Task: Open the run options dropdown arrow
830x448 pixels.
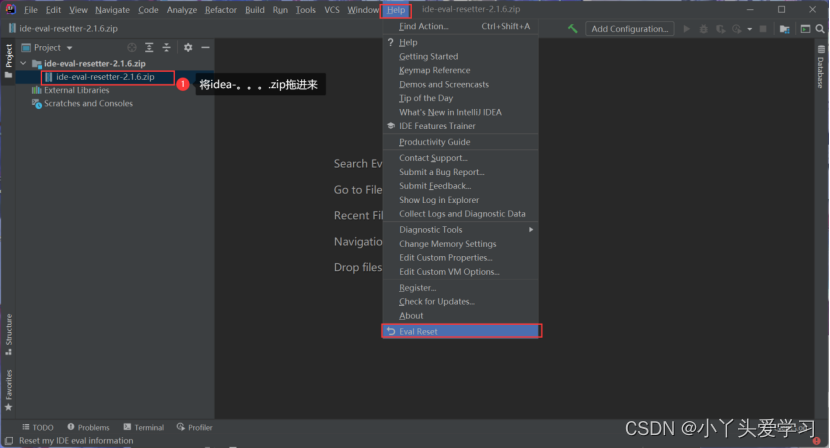Action: (x=750, y=29)
